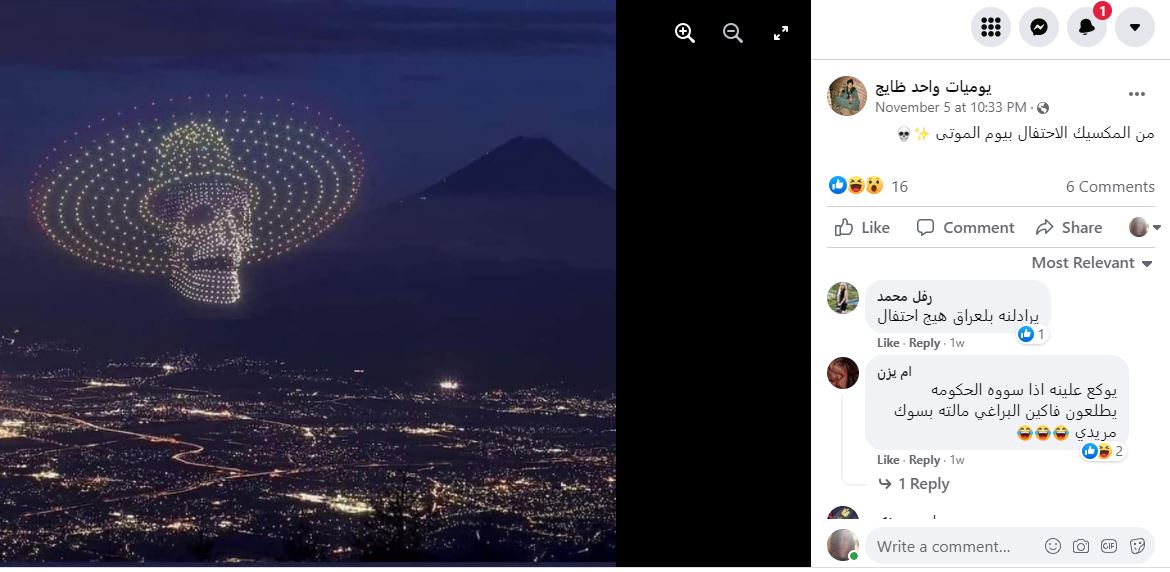Viewport: 1170px width, 572px height.
Task: Attach a photo with camera icon
Action: point(1081,546)
